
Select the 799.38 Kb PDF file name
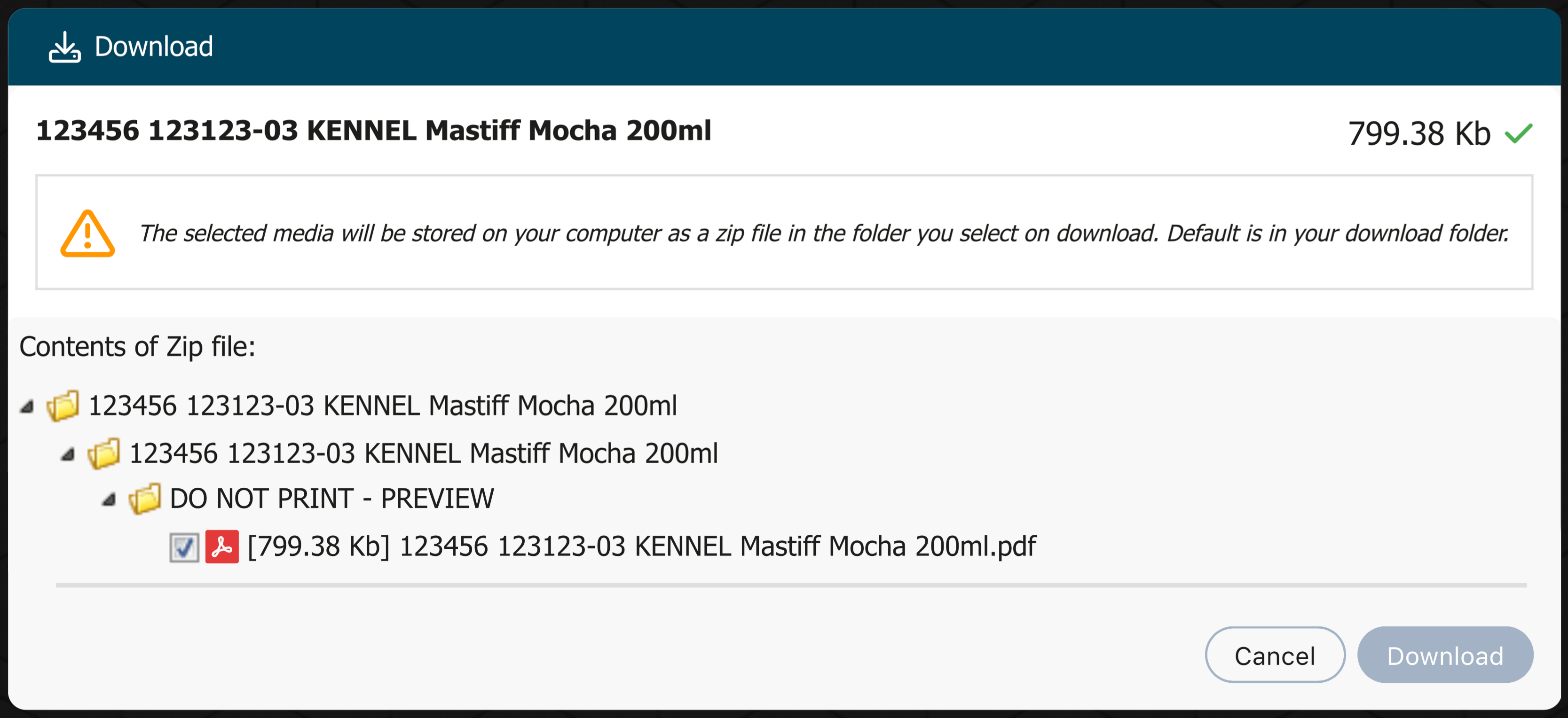642,546
